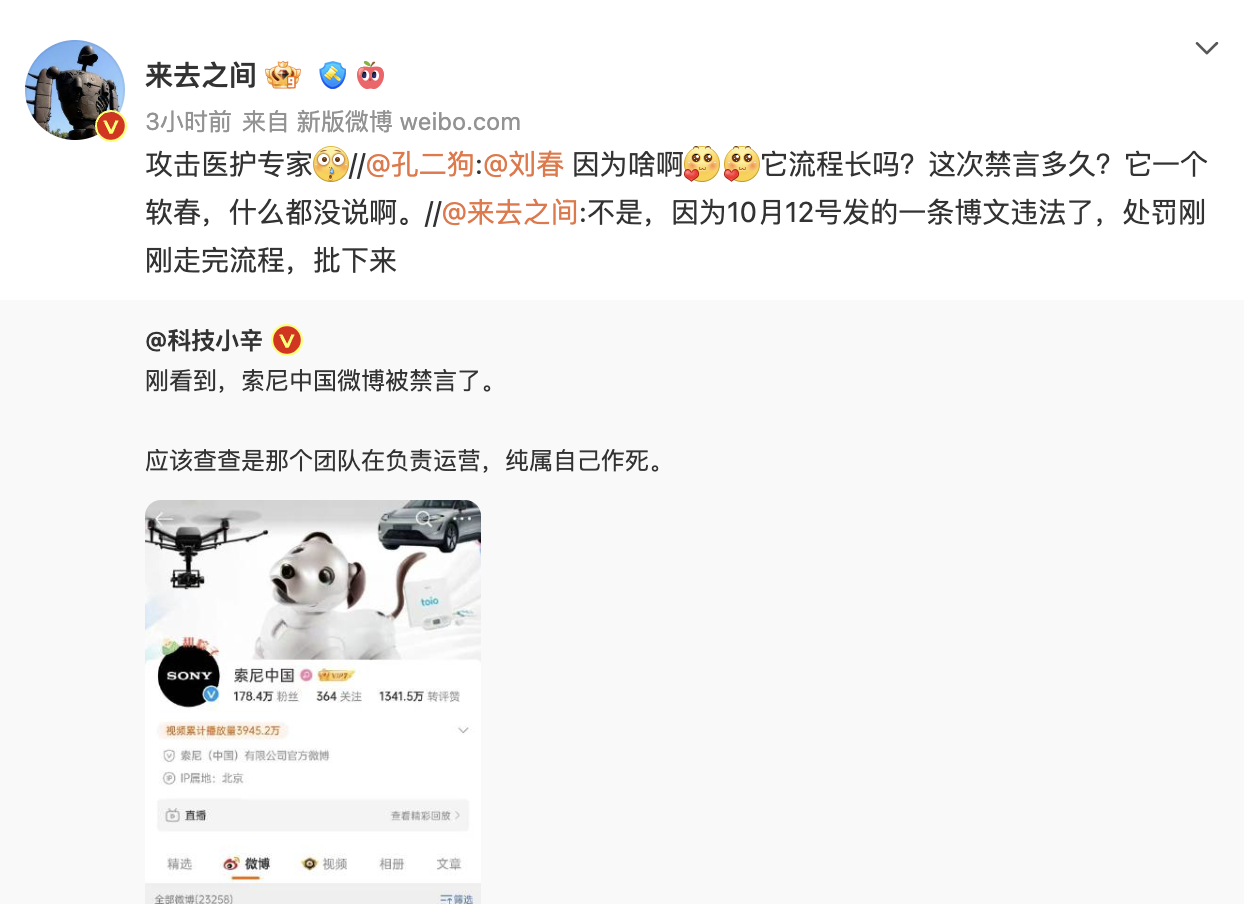Expand the profile details chevron in screenshot
The image size is (1244, 904).
[463, 731]
